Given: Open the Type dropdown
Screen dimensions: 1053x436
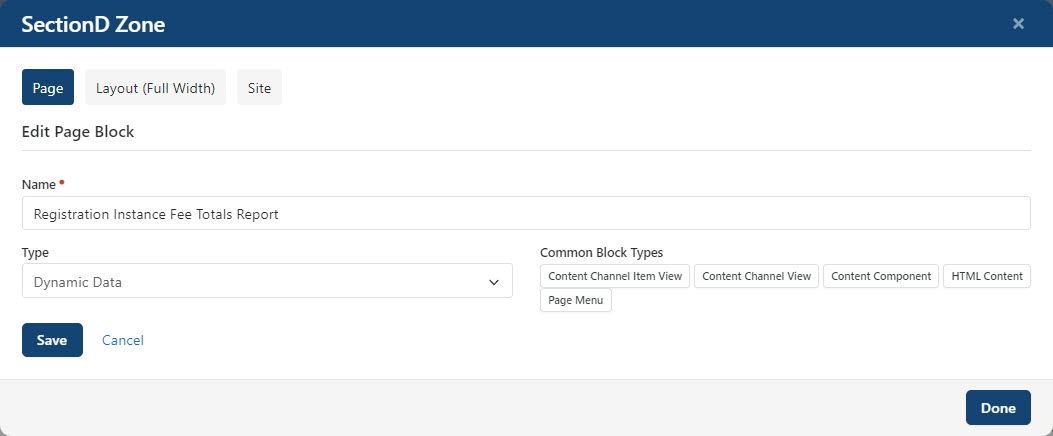Looking at the screenshot, I should 267,281.
